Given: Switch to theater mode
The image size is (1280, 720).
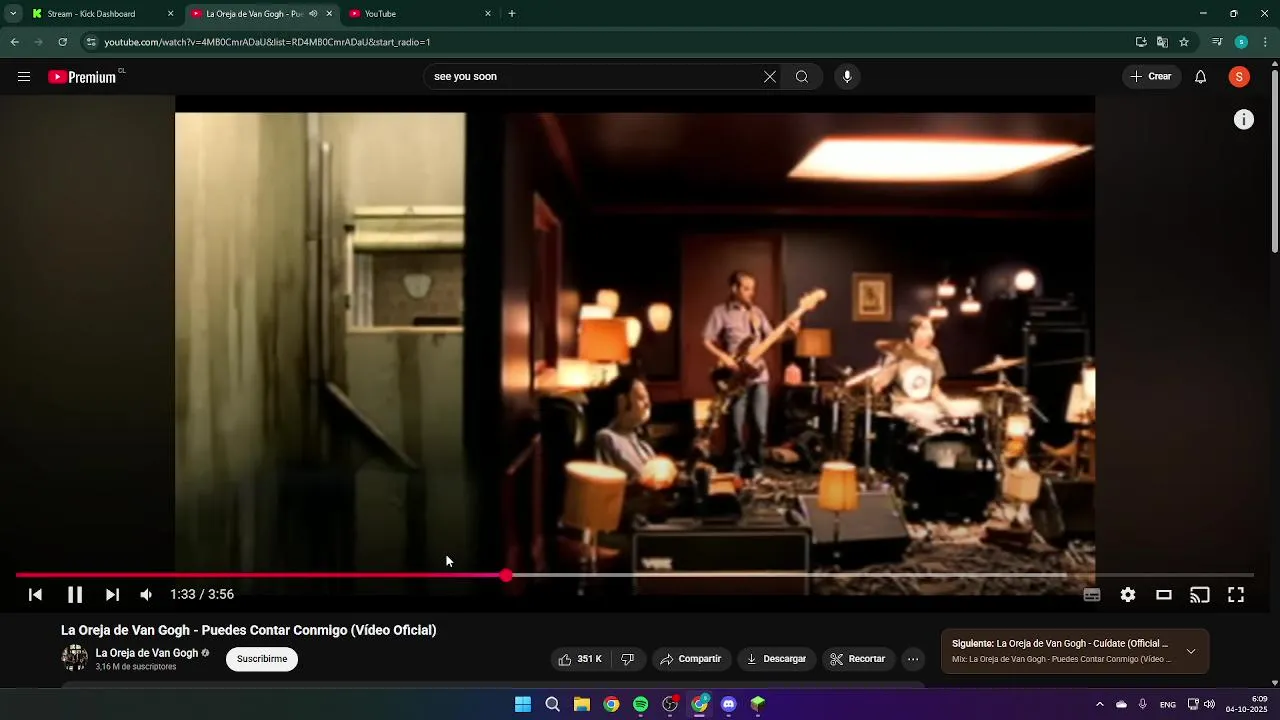Looking at the screenshot, I should pyautogui.click(x=1164, y=595).
